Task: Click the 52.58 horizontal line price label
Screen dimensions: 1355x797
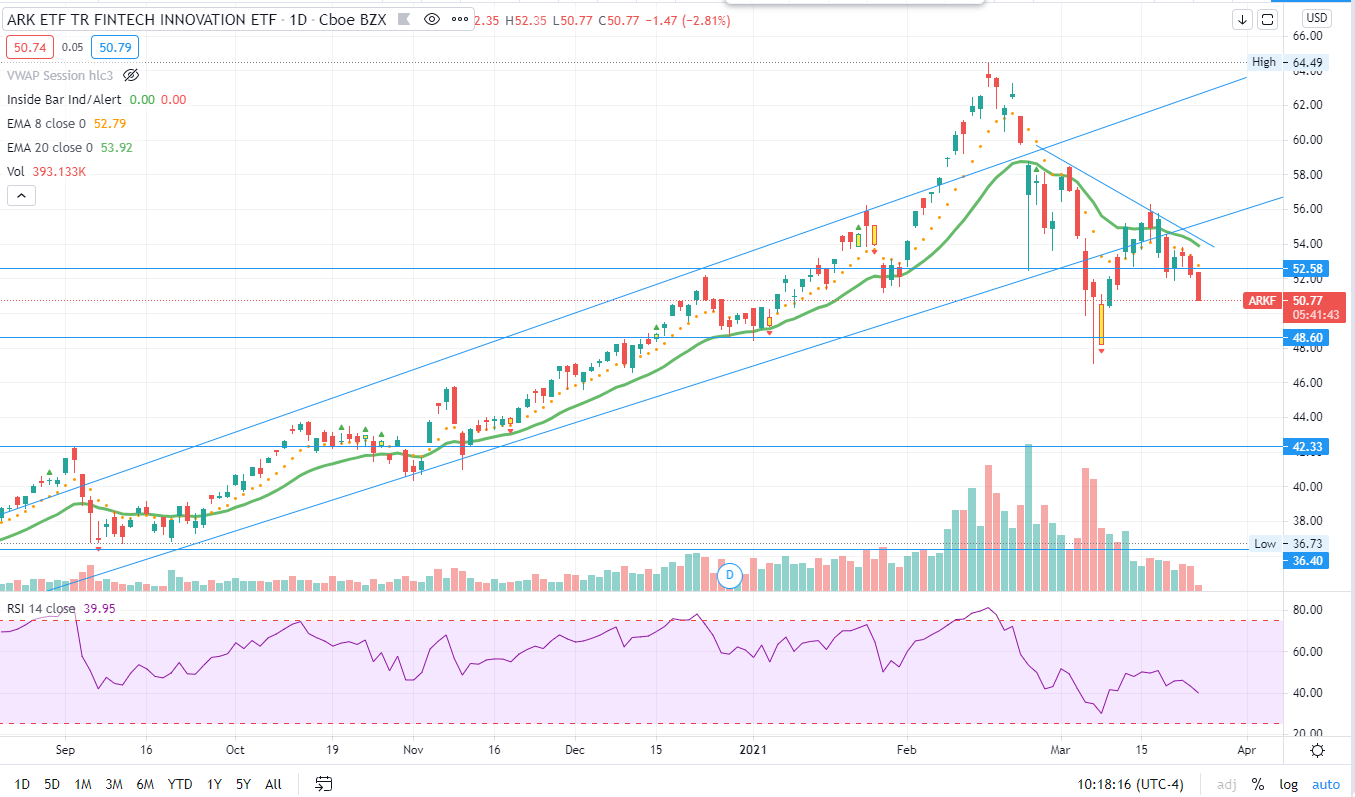Action: pos(1308,269)
